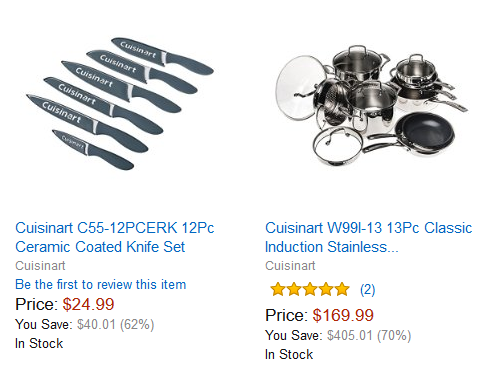Screen dimensions: 492x373
Task: Open the Cuisinart knife set product image
Action: (120, 104)
